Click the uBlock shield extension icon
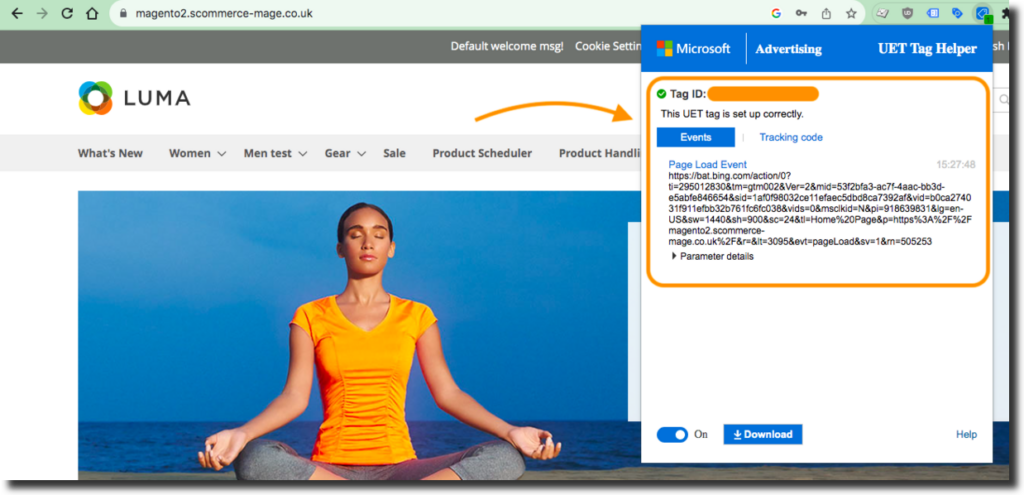This screenshot has height=495, width=1024. point(907,14)
